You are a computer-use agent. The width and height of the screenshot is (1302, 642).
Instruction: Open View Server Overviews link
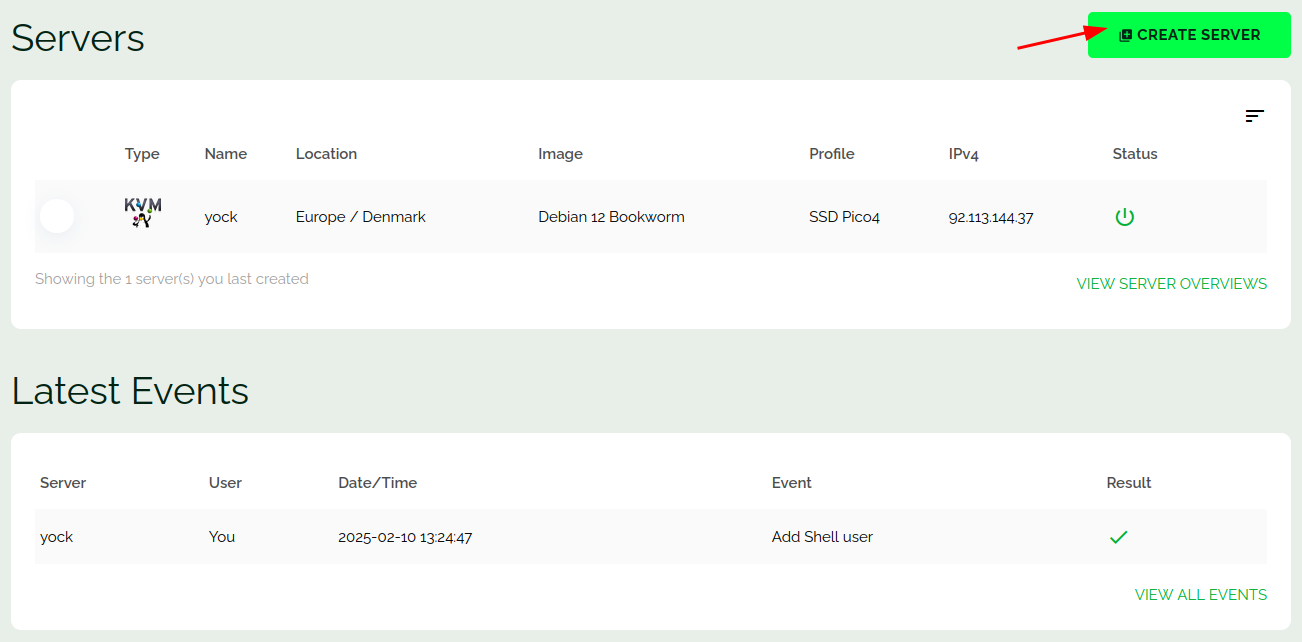(1171, 284)
